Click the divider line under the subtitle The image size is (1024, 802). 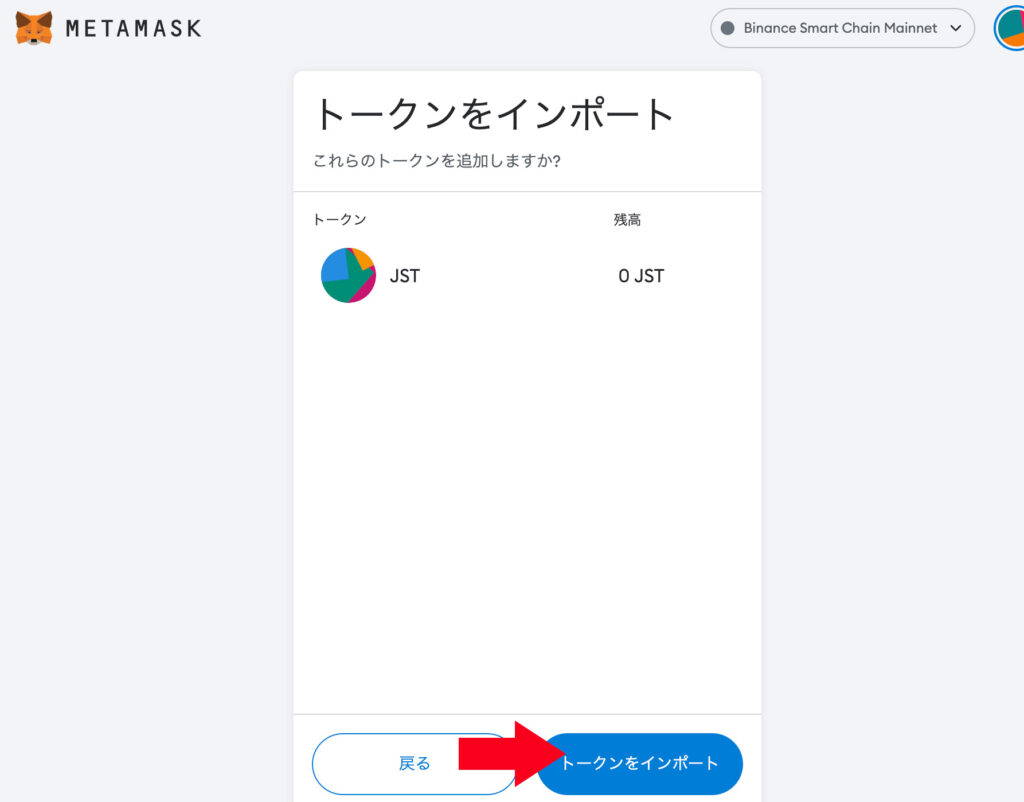tap(527, 191)
